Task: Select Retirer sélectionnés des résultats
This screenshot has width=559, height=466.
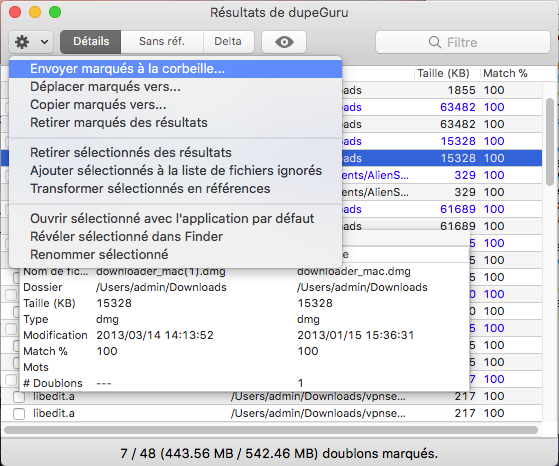Action: pos(175,153)
